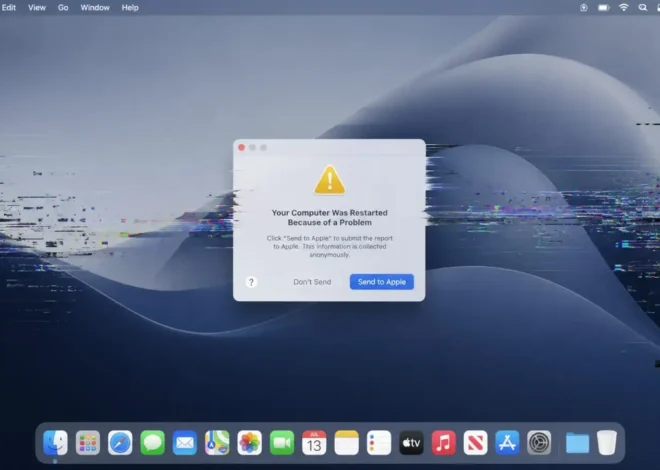
Task: Open the Apple TV app in Dock
Action: (x=411, y=443)
